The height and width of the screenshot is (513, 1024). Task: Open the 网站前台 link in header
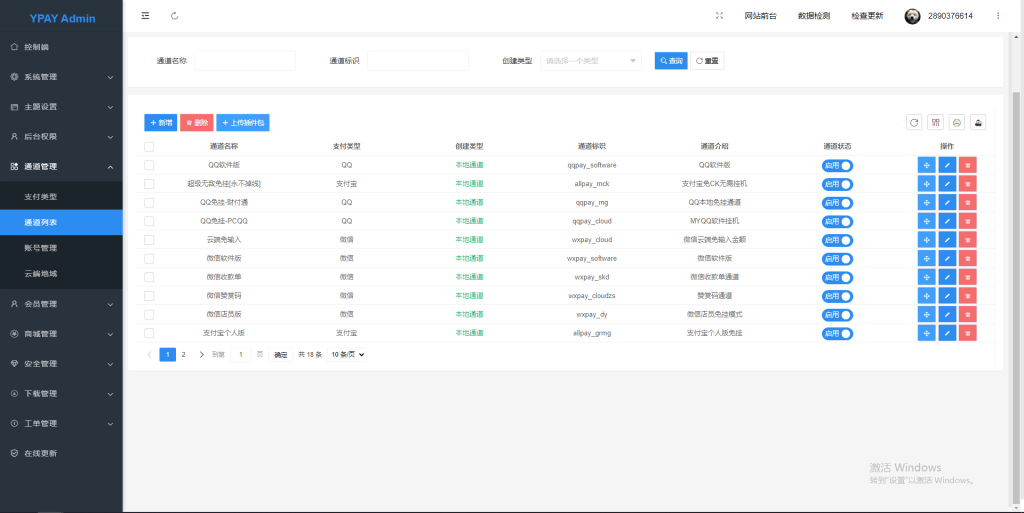[761, 16]
